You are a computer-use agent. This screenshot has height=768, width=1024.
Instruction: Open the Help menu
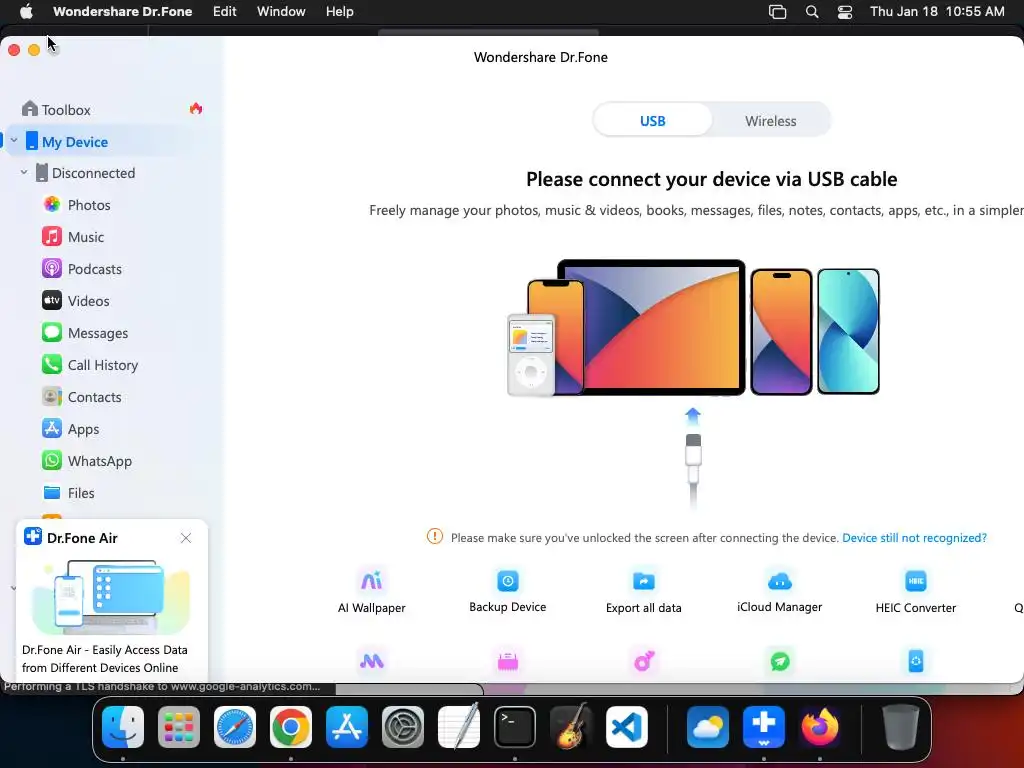pyautogui.click(x=340, y=11)
